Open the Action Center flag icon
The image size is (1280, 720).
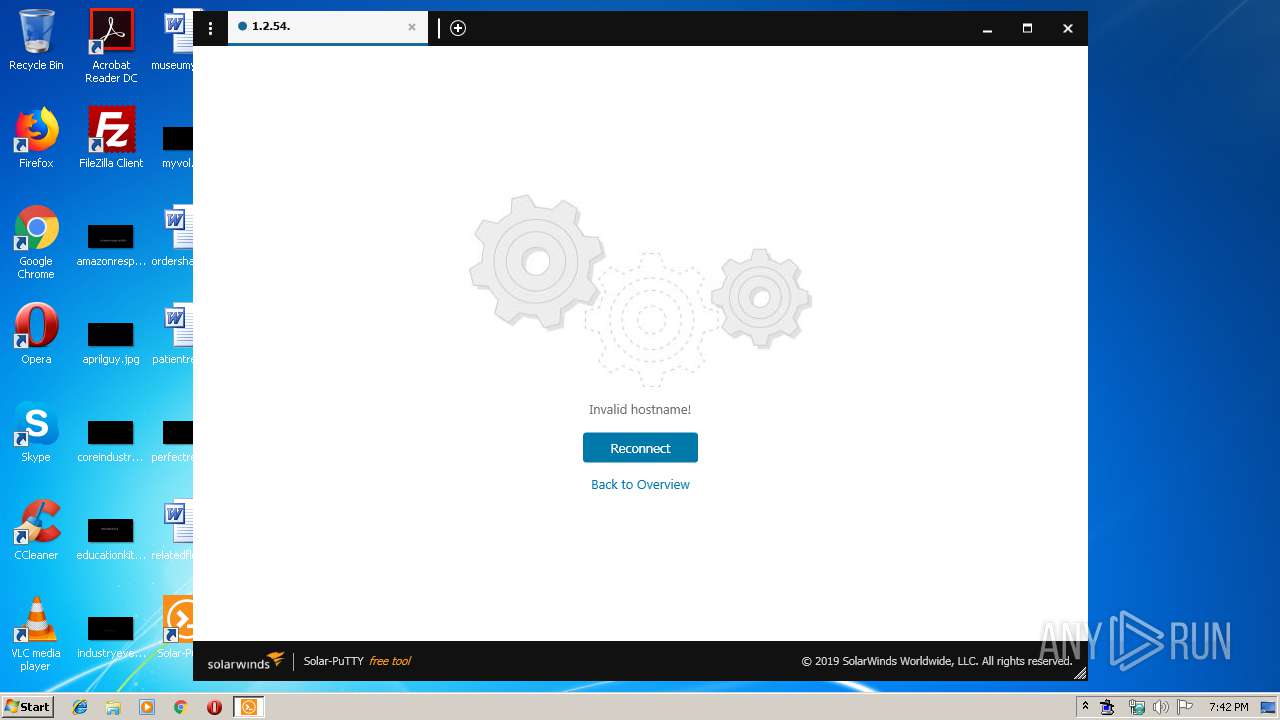click(x=1184, y=707)
